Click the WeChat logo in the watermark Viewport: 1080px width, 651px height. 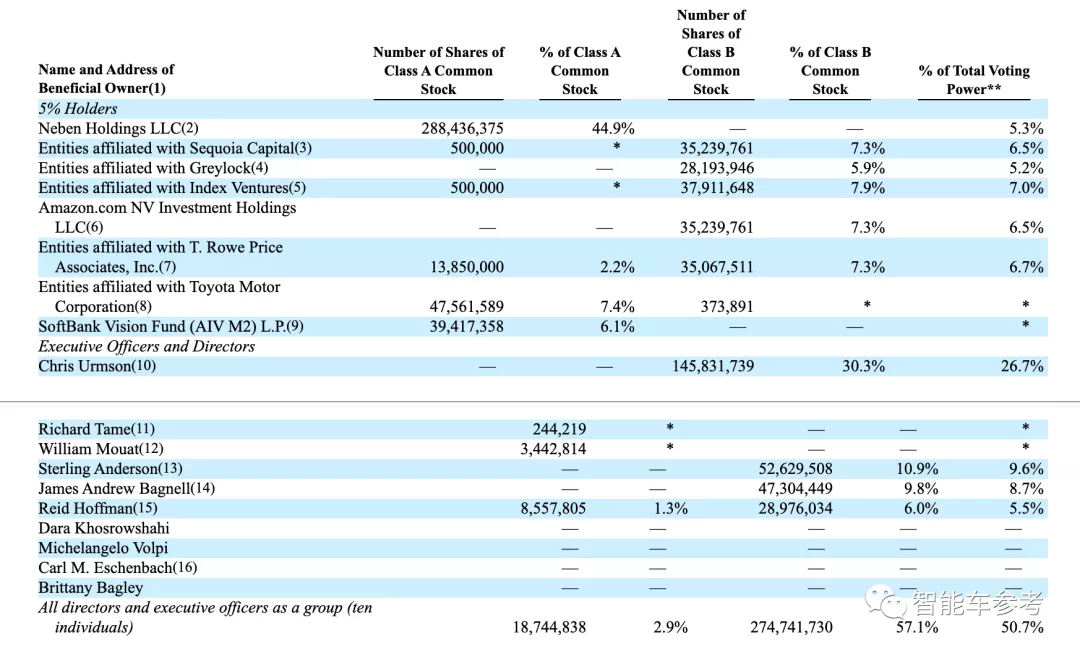click(887, 602)
